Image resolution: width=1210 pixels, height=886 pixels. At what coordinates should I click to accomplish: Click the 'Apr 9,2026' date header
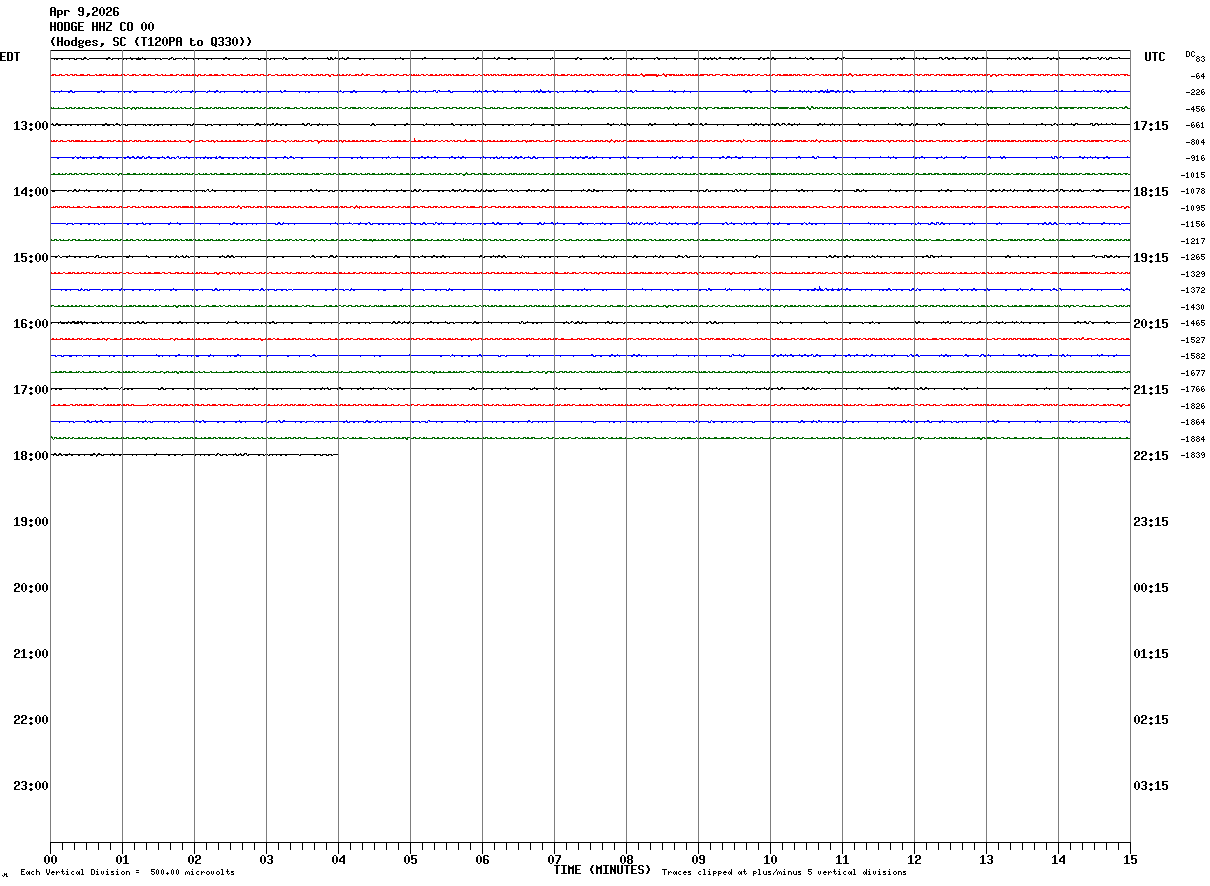click(x=84, y=12)
